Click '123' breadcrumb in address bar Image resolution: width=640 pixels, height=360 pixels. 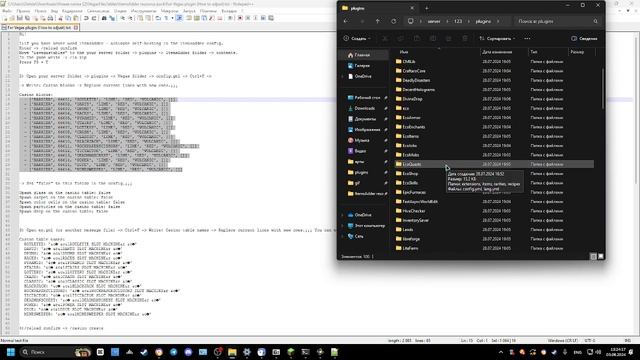click(x=458, y=21)
